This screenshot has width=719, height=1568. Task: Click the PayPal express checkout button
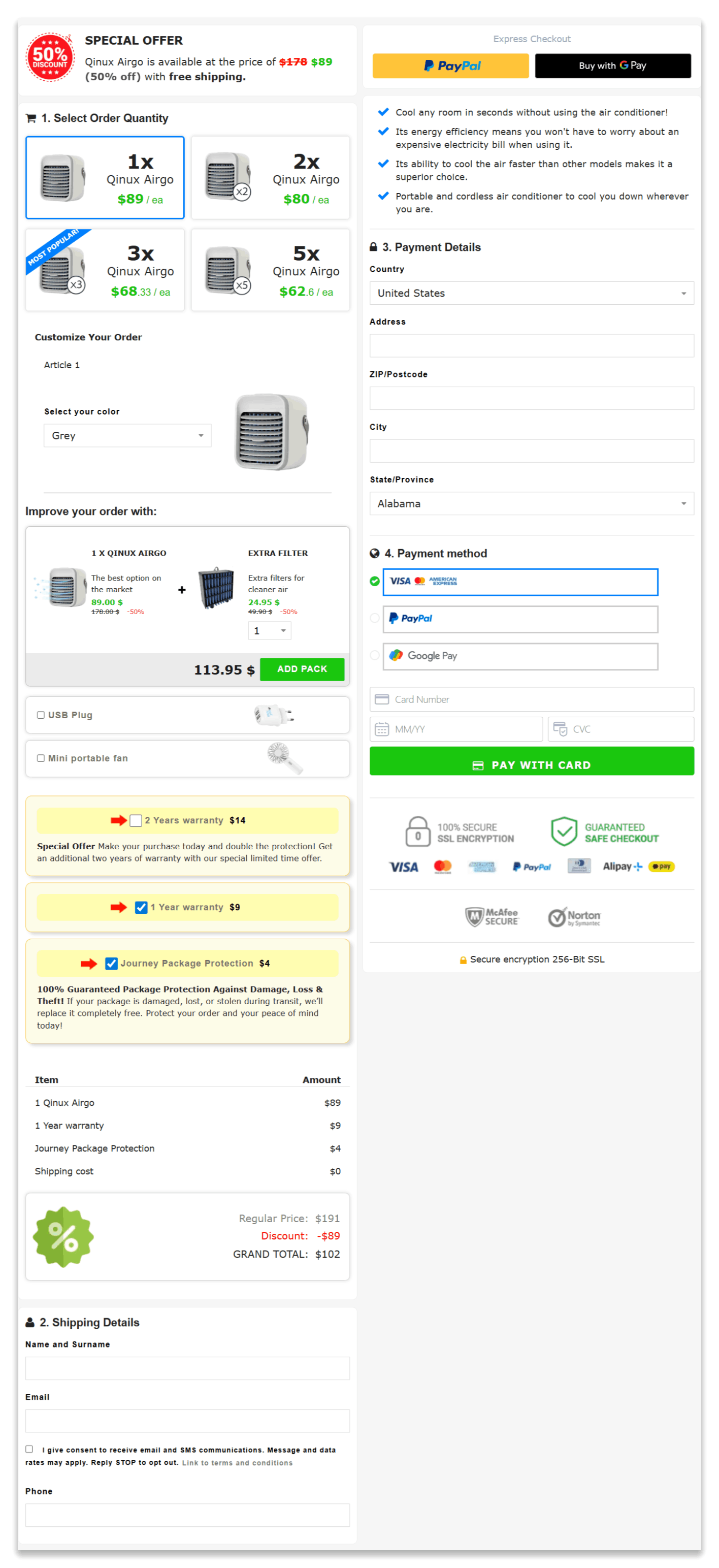[451, 66]
